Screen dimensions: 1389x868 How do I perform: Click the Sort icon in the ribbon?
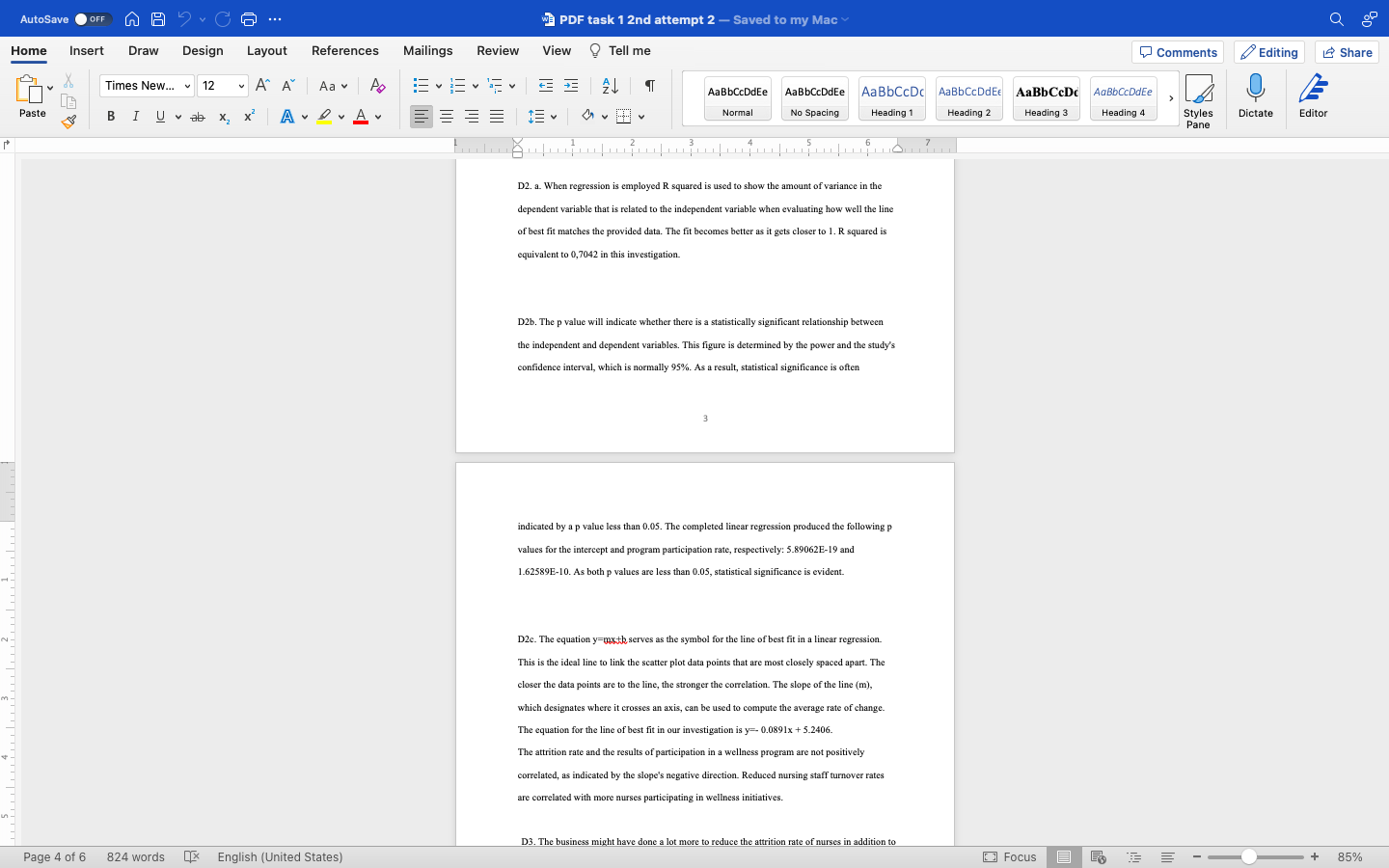612,86
